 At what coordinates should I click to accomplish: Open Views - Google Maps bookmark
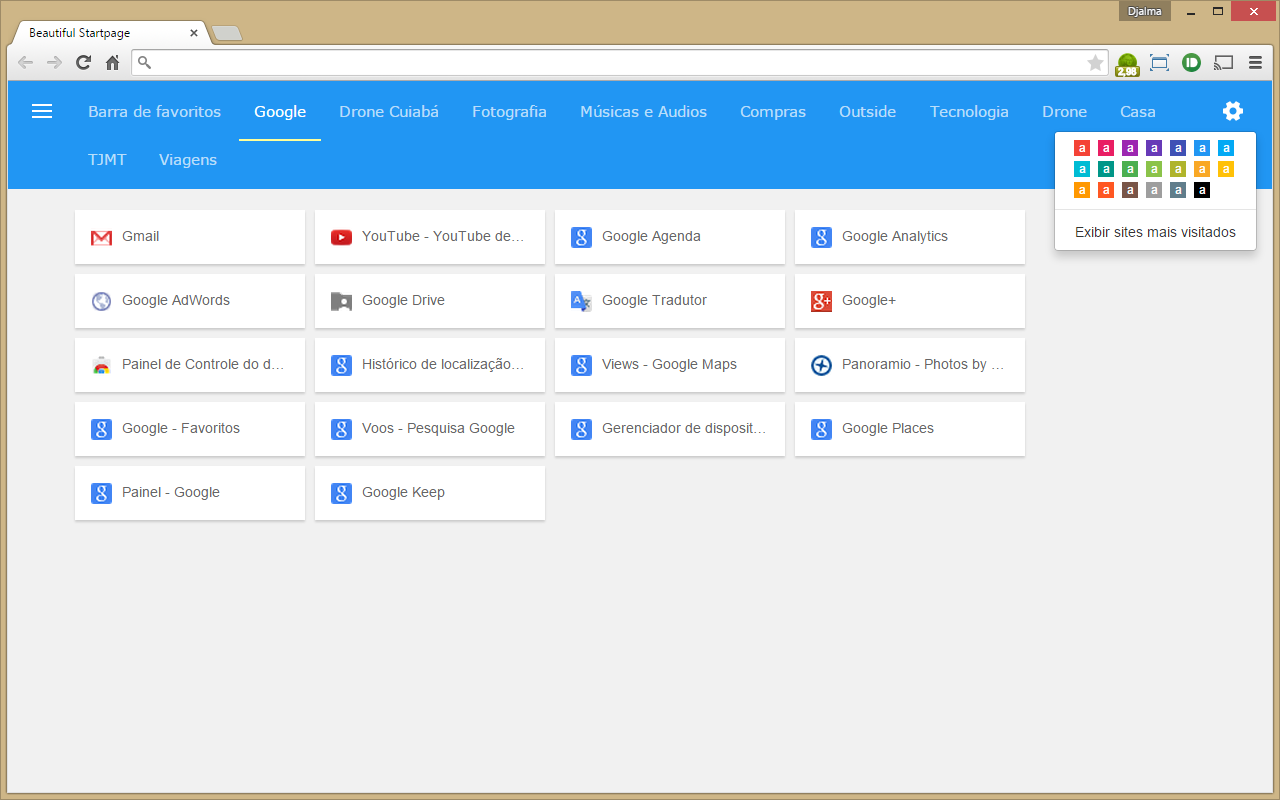[x=670, y=365]
